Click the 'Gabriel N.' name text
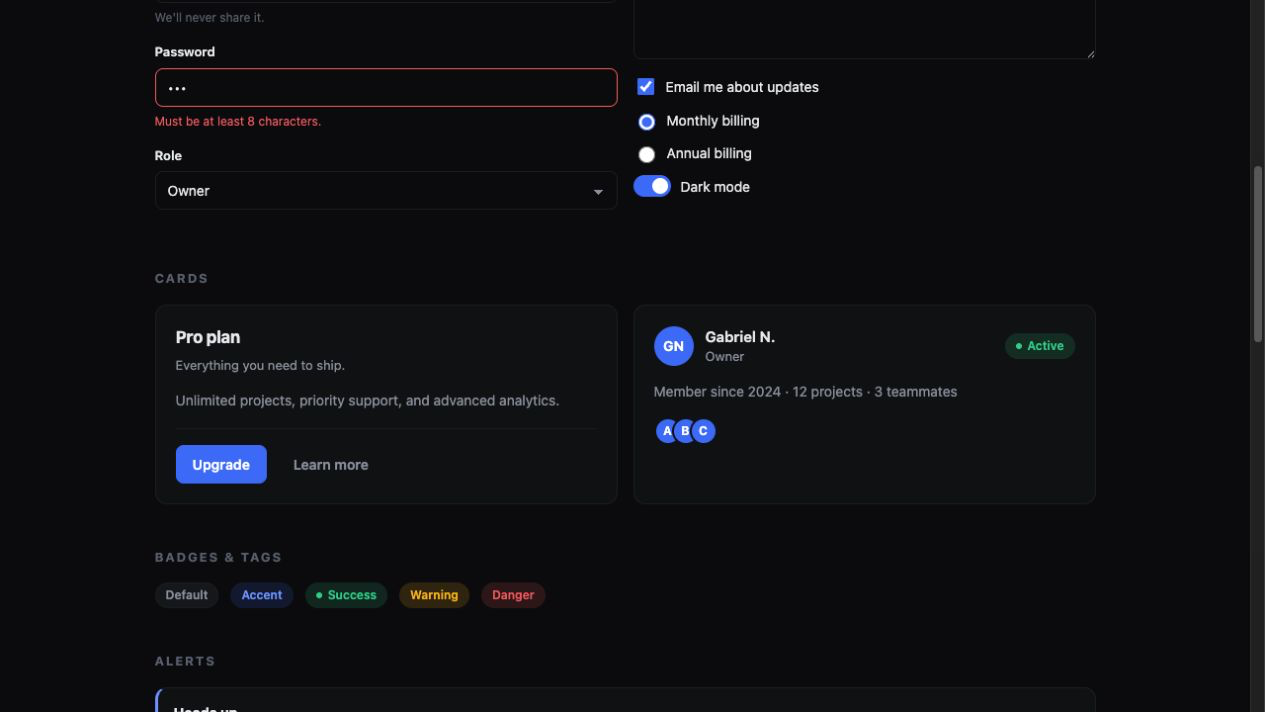The height and width of the screenshot is (712, 1265). (x=740, y=337)
